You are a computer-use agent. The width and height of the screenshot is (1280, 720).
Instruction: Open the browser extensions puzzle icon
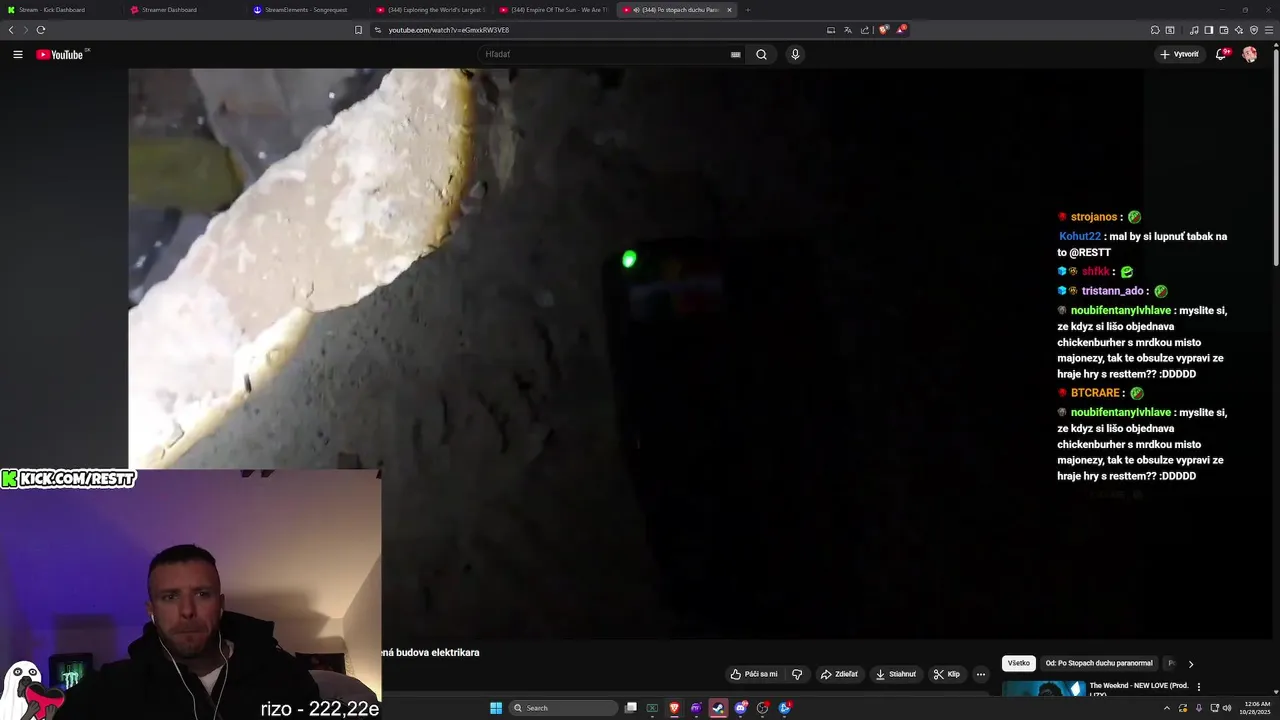tap(1155, 30)
